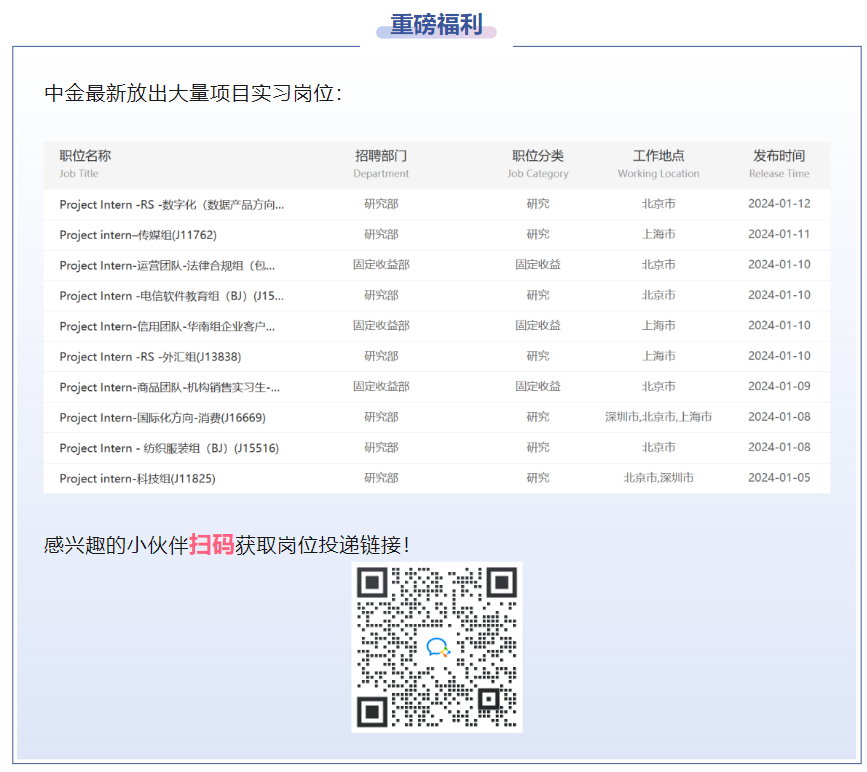
Task: Click the pink 扫码 highlighted text
Action: click(x=212, y=545)
